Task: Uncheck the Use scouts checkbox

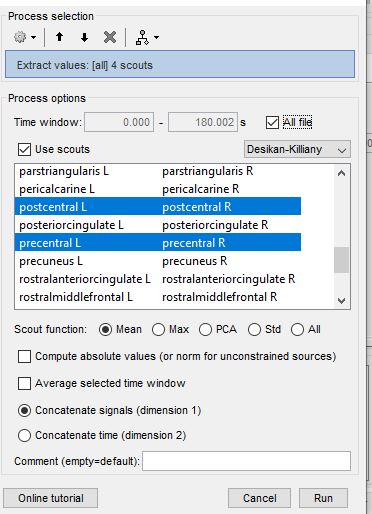Action: point(24,149)
